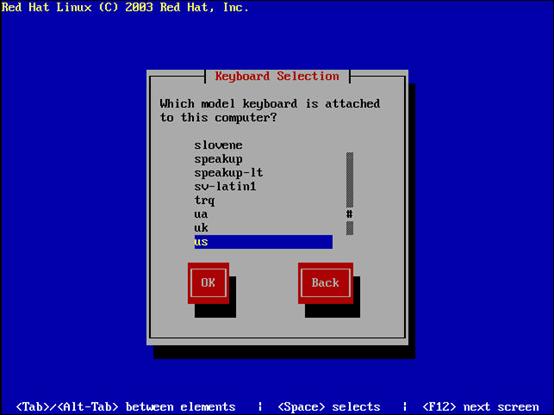Click the keyboard list scrollbar thumb marker
Screen dimensions: 554x415
tap(349, 214)
